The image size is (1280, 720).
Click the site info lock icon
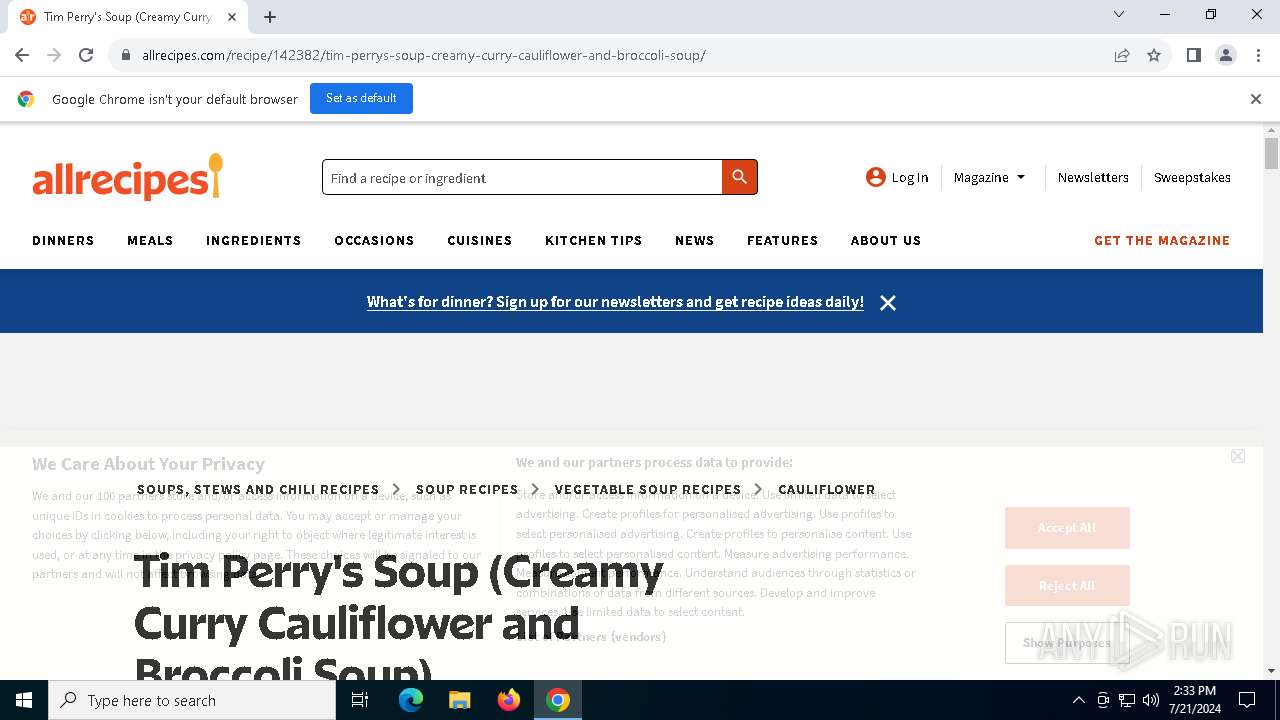click(126, 55)
